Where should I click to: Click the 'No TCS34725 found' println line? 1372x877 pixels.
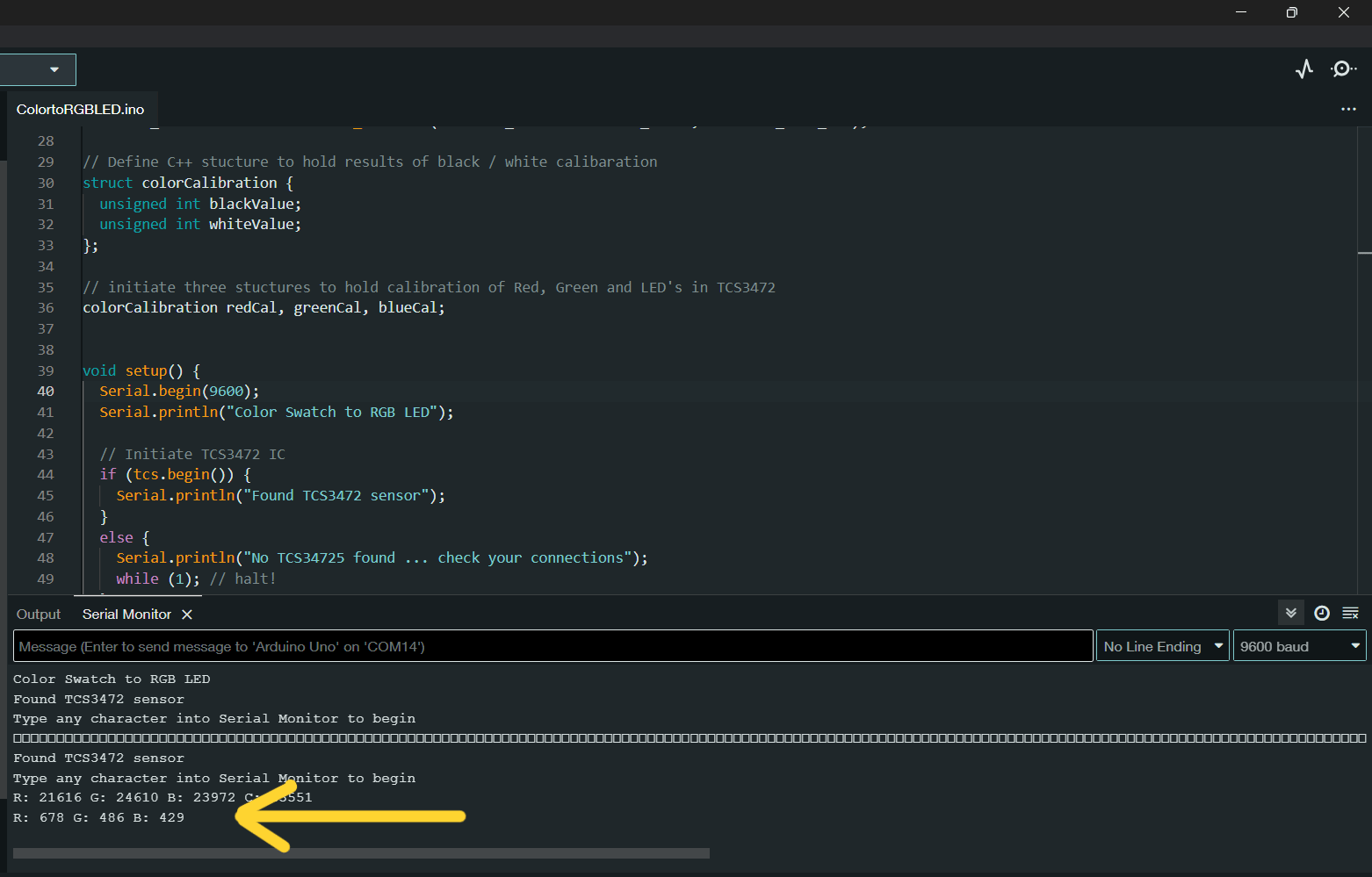click(382, 558)
